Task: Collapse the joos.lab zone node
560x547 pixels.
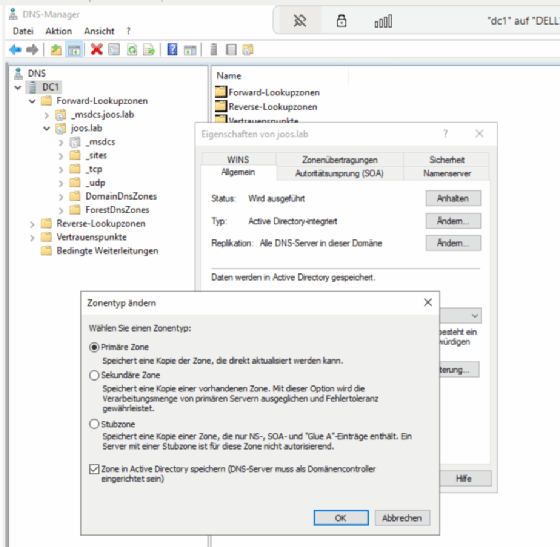Action: coord(47,129)
